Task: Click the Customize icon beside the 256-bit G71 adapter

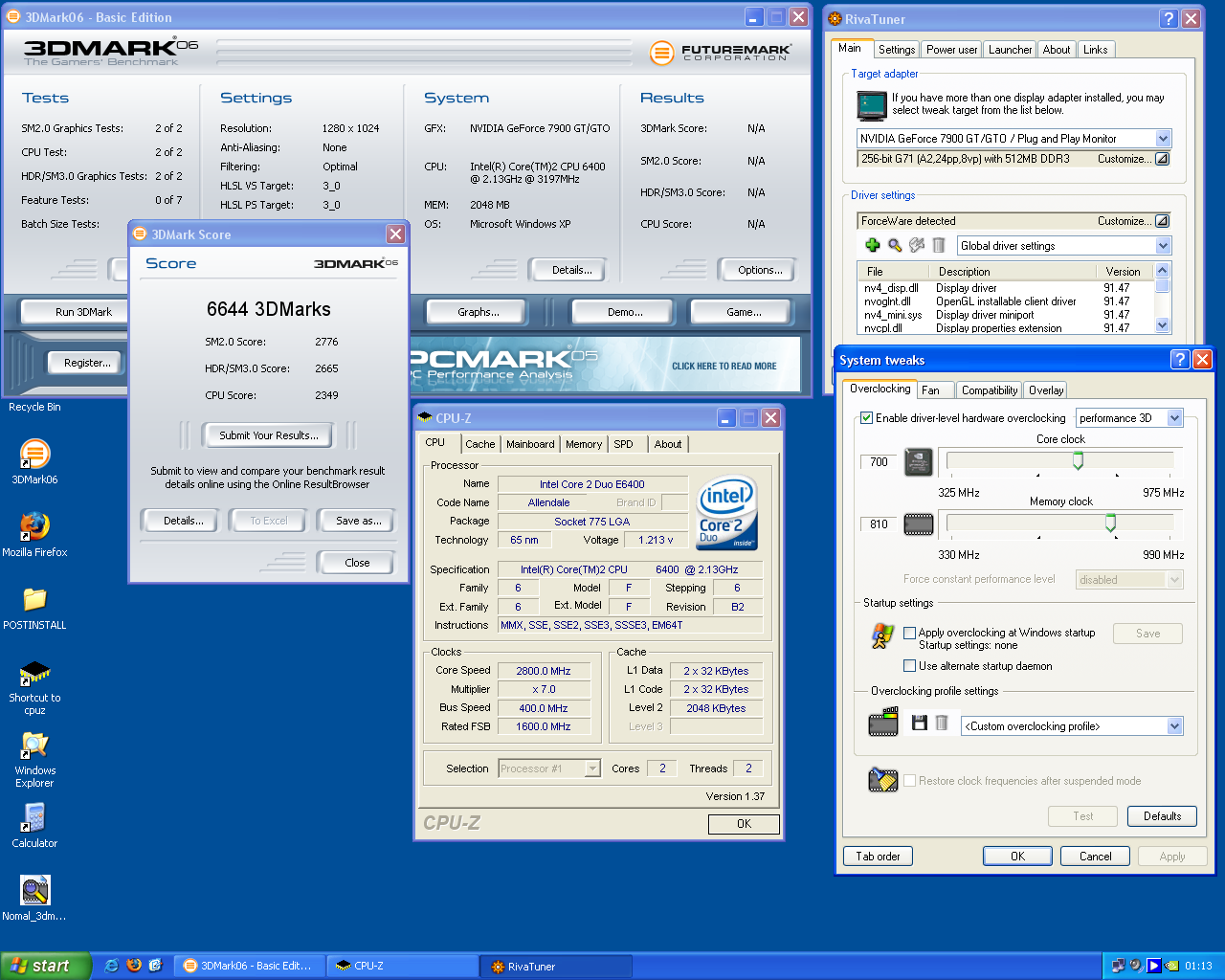Action: click(1162, 159)
